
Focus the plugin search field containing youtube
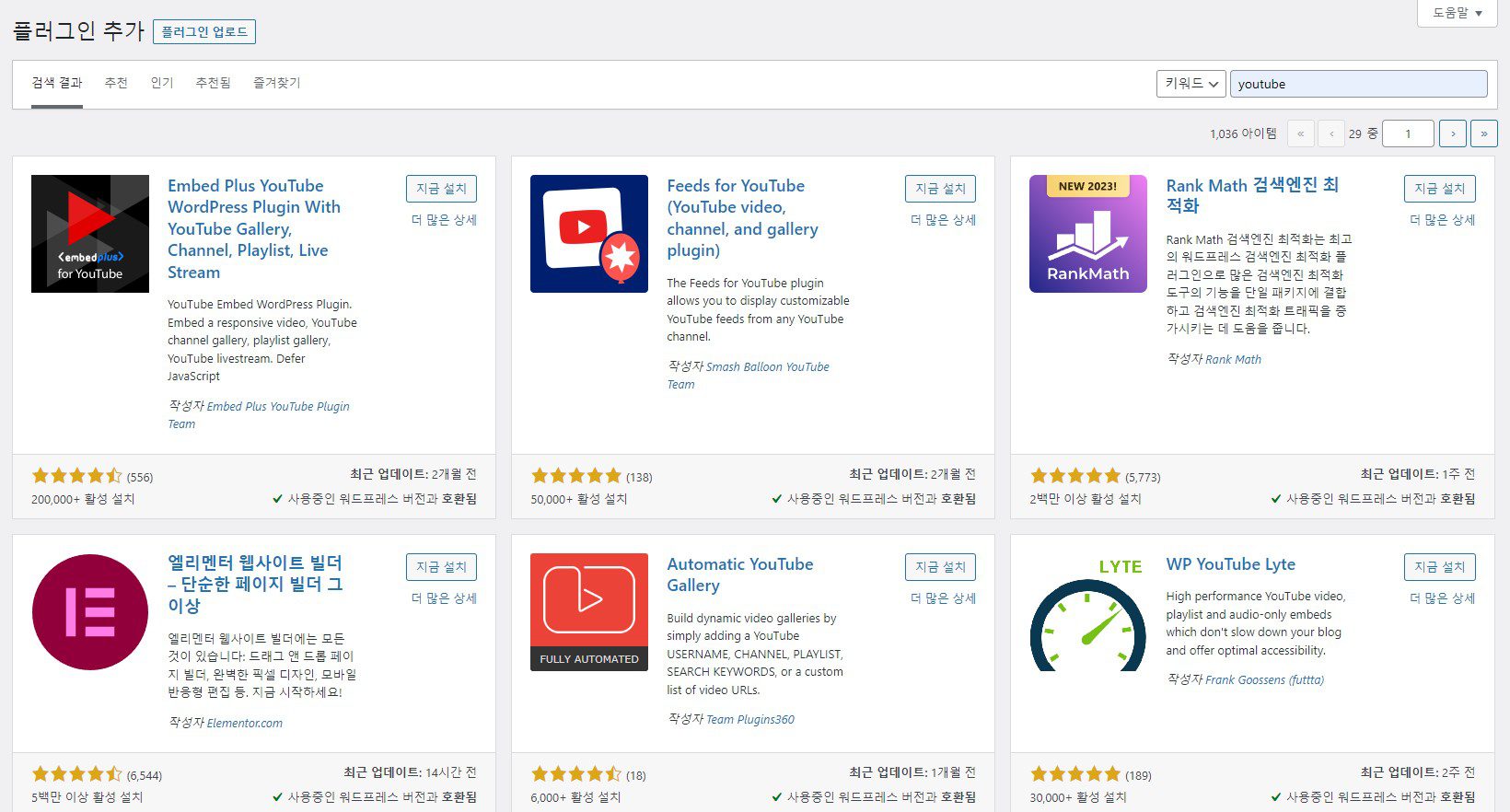point(1358,84)
